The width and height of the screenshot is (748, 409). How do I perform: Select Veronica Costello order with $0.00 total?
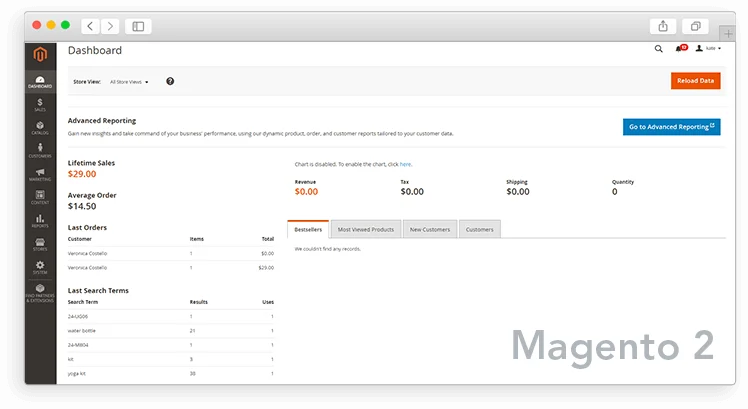click(171, 253)
